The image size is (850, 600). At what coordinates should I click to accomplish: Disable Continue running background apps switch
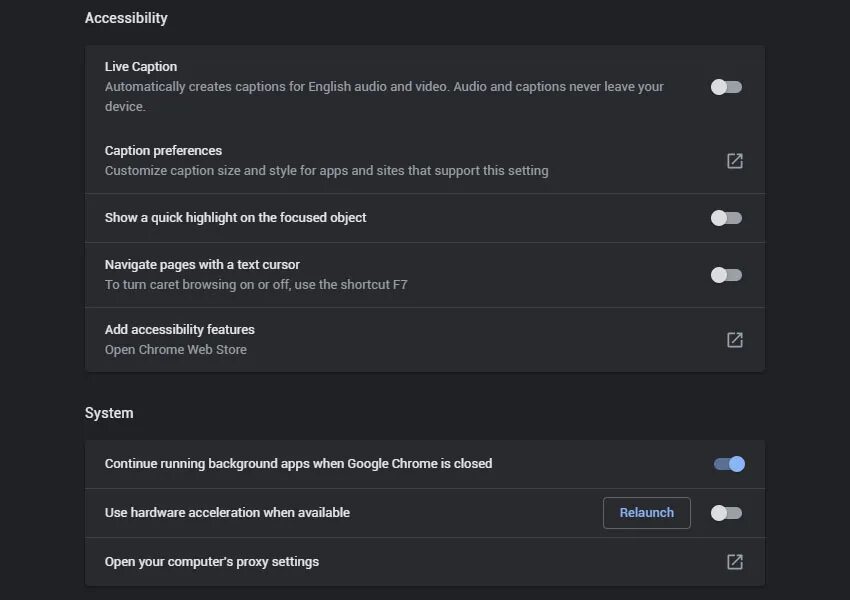pos(729,464)
